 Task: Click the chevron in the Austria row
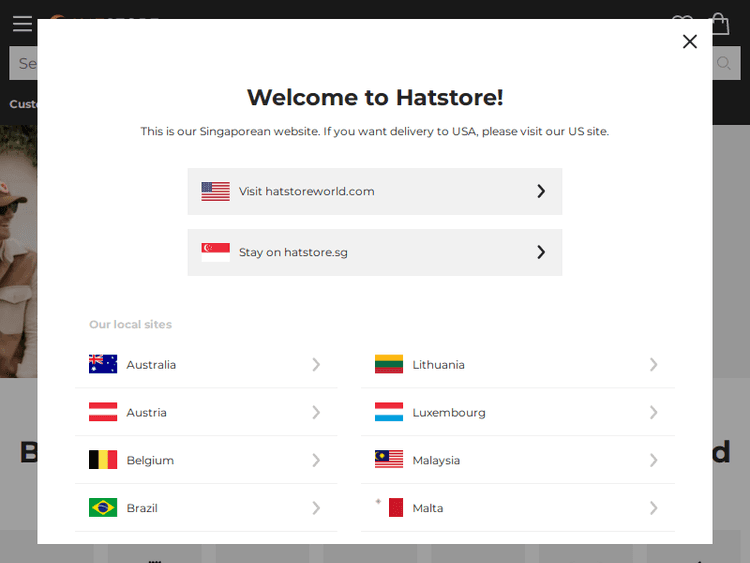[316, 412]
